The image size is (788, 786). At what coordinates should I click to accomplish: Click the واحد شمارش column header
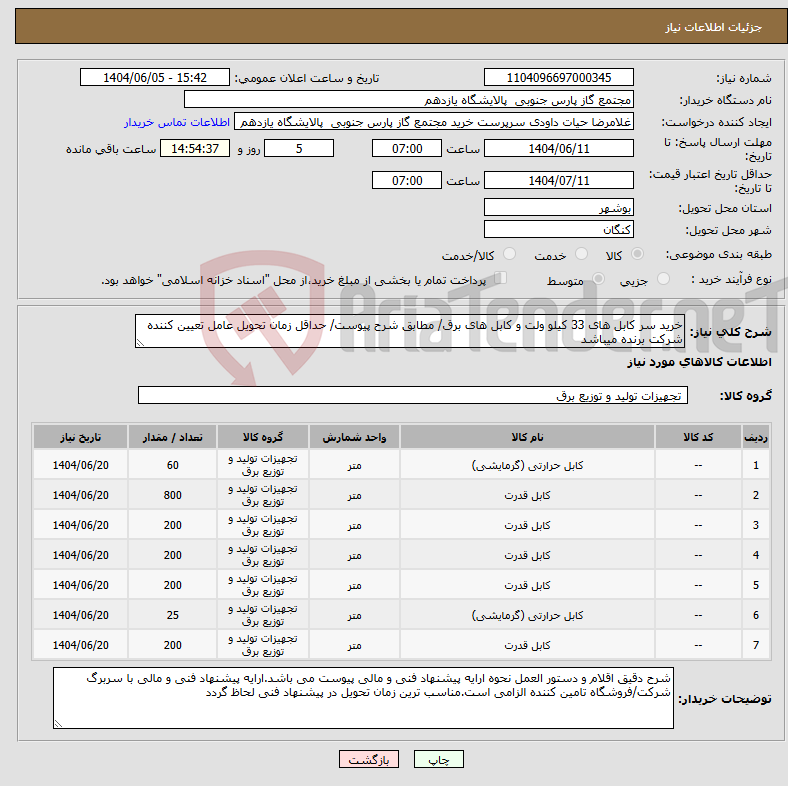tap(354, 437)
